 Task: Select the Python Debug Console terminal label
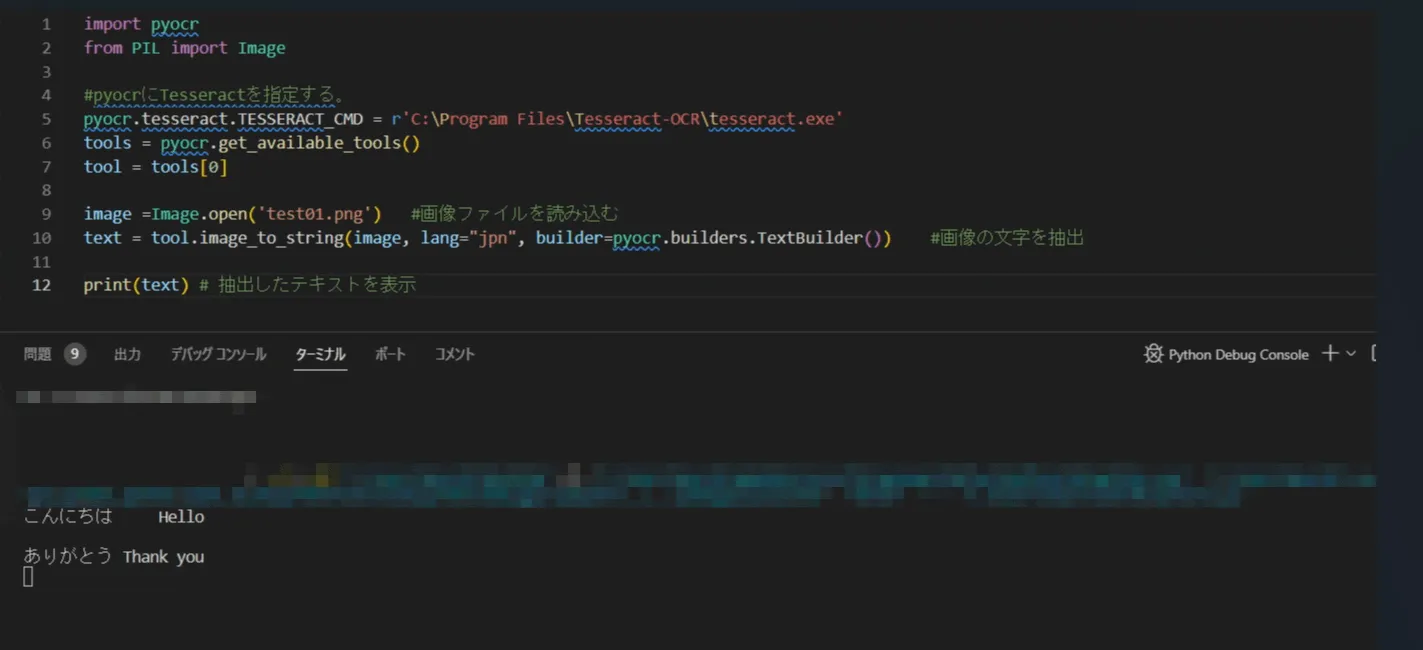point(1238,355)
